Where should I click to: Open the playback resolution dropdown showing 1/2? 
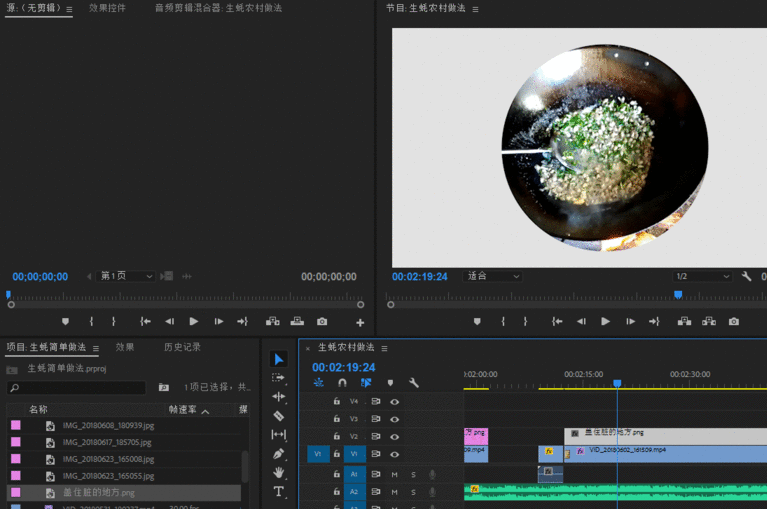point(702,276)
